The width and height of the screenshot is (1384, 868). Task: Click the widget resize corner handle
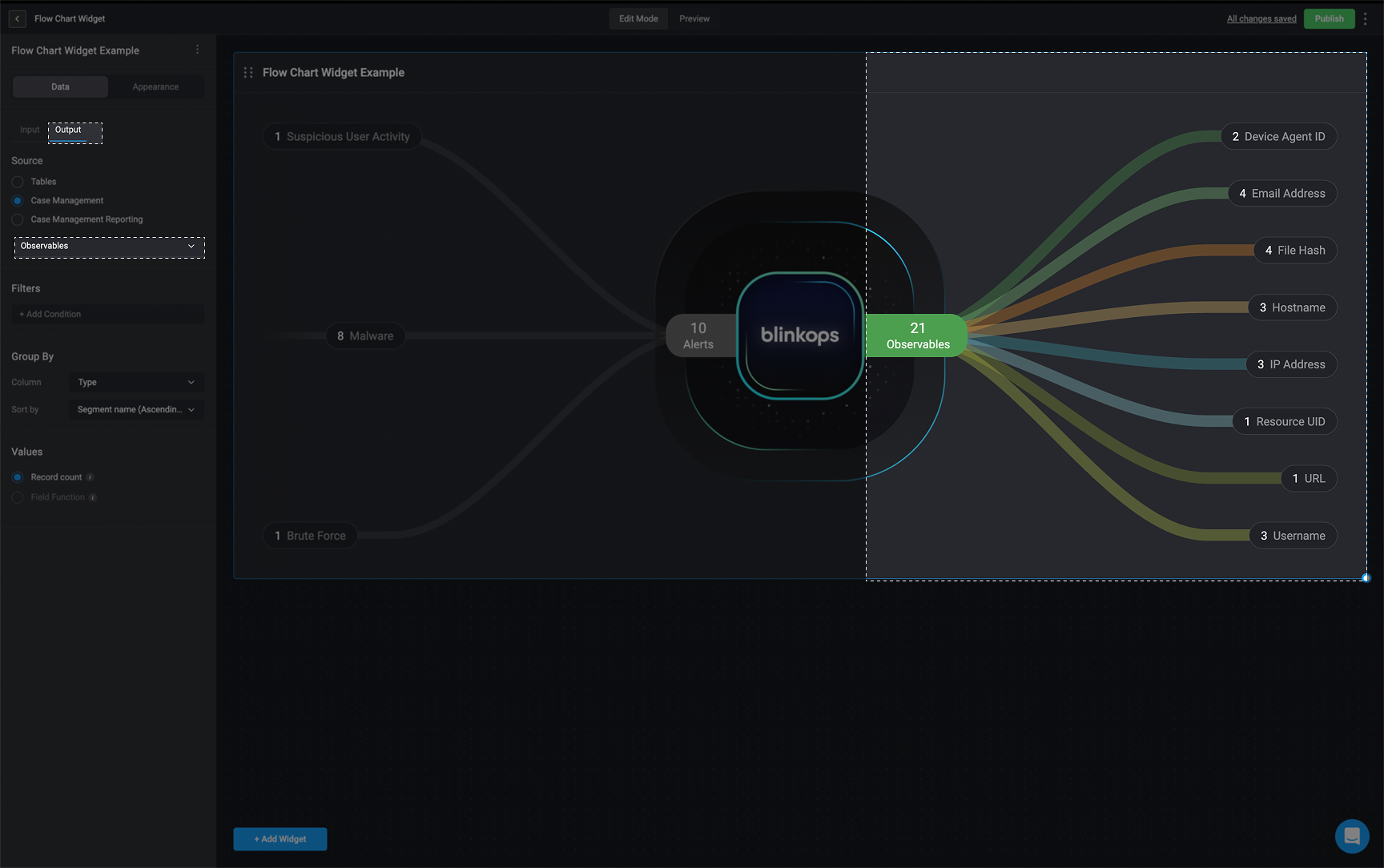pyautogui.click(x=1366, y=578)
